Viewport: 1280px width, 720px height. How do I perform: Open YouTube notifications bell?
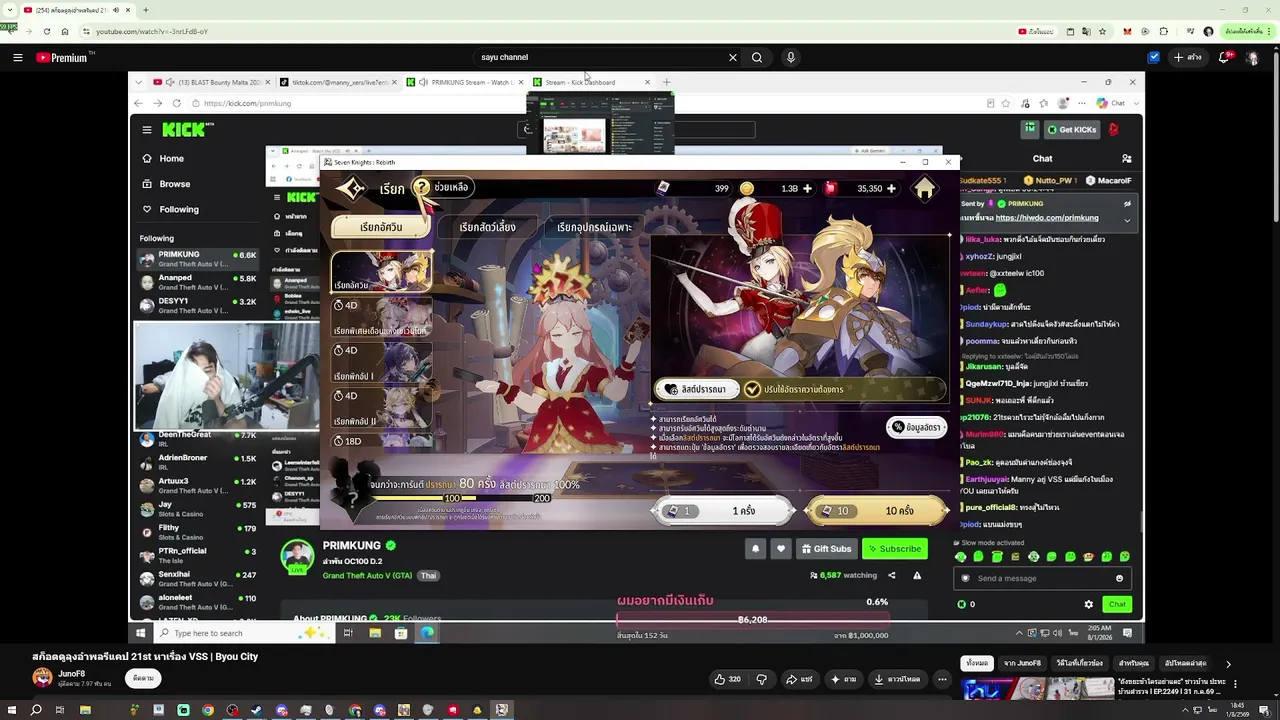(x=1223, y=57)
